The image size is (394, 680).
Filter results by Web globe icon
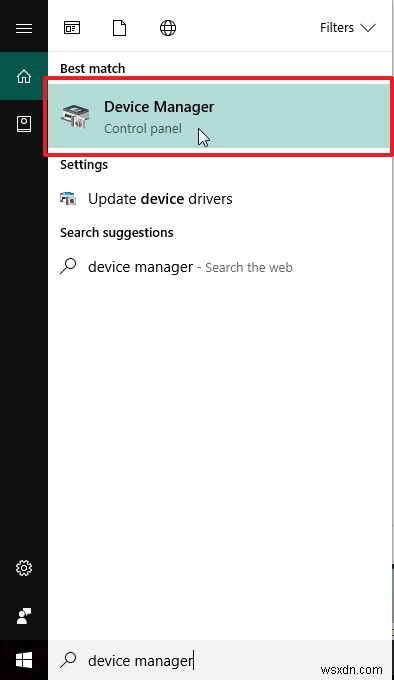(x=168, y=28)
